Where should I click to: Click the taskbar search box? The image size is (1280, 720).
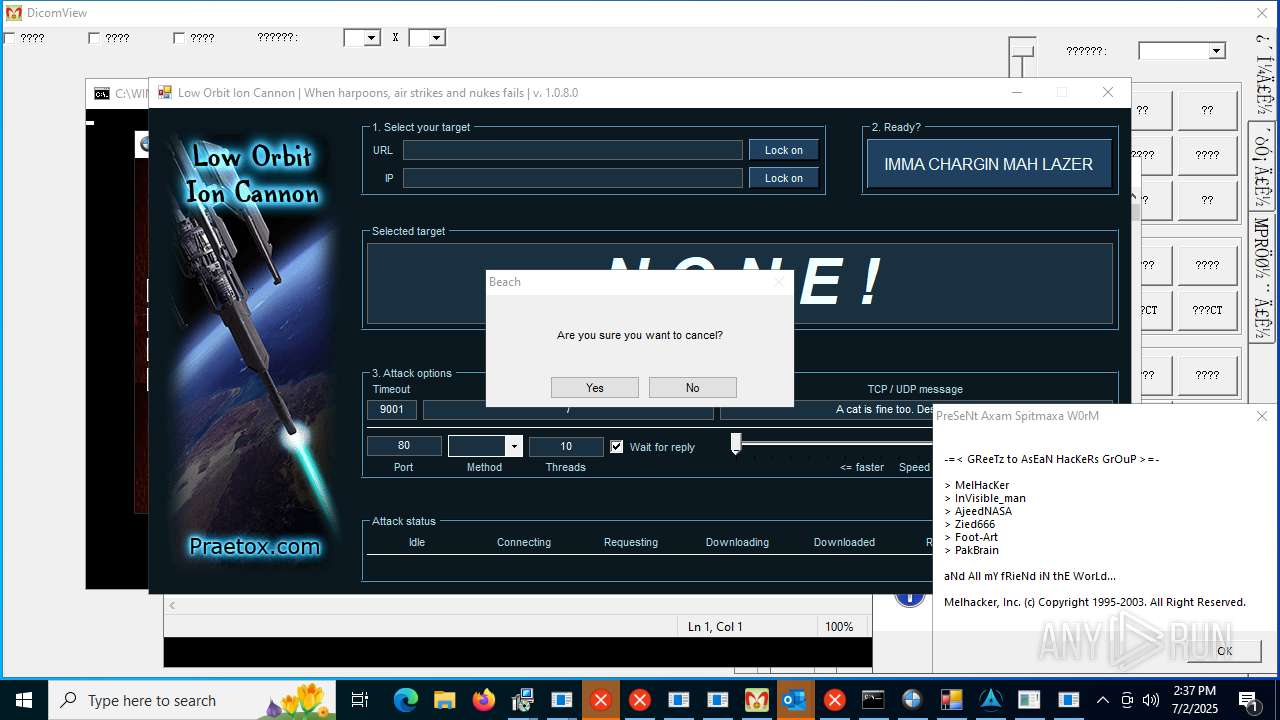pyautogui.click(x=193, y=700)
